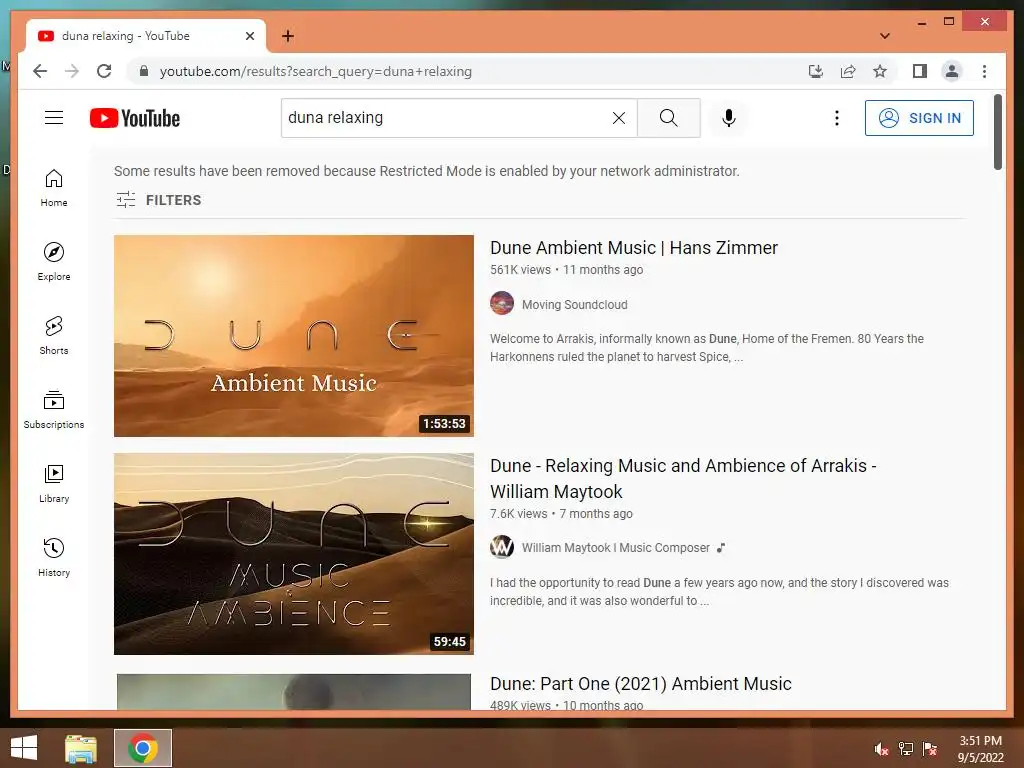
Task: Click the '7.6K views' text
Action: [x=519, y=514]
